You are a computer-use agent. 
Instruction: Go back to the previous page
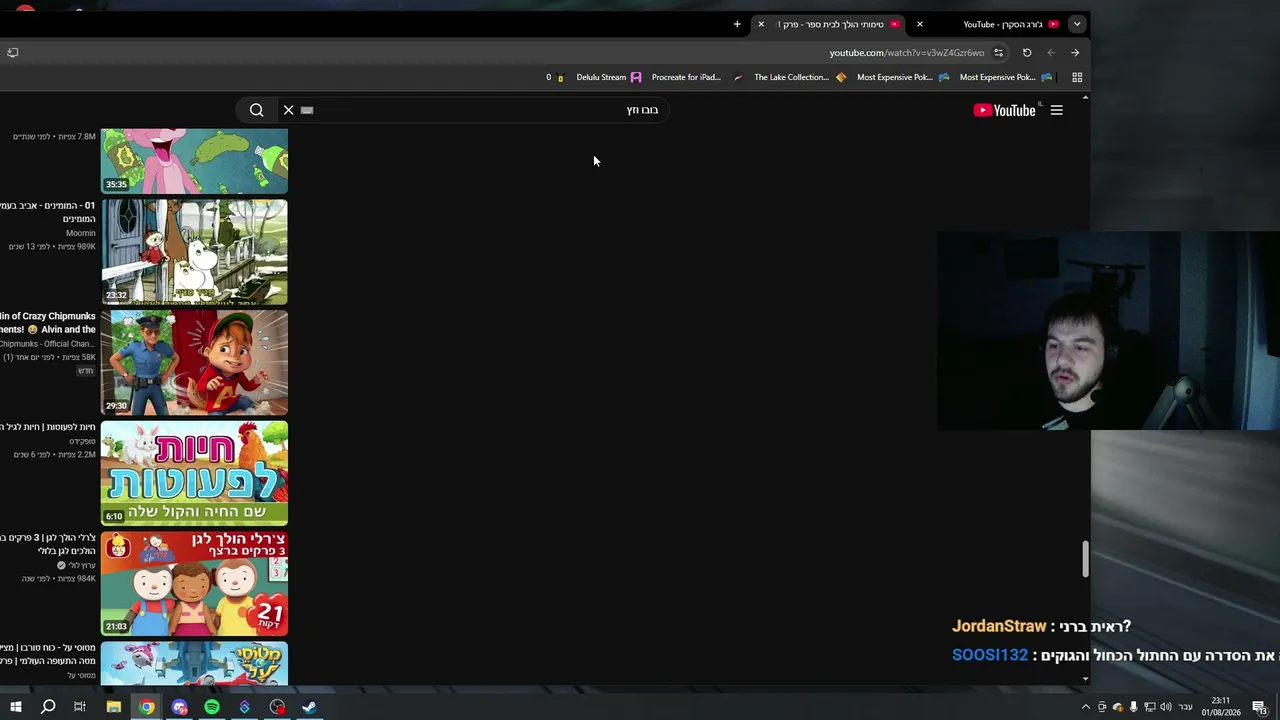pos(1075,53)
